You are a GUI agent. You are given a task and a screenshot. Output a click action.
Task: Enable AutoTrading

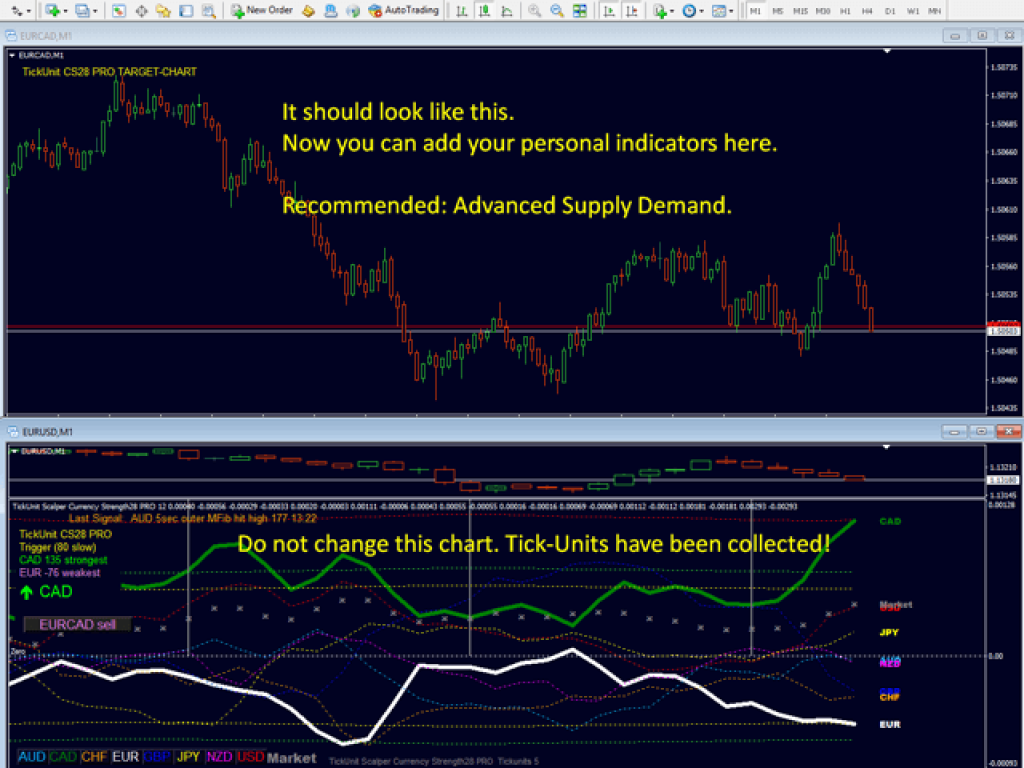[413, 11]
